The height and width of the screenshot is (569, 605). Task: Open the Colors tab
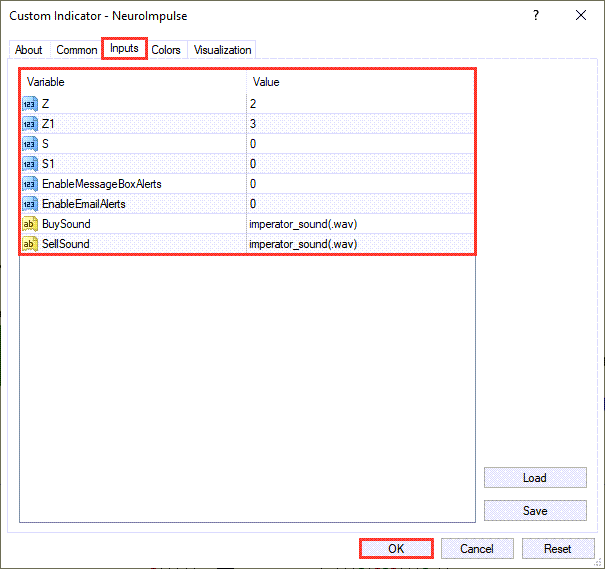pos(166,50)
